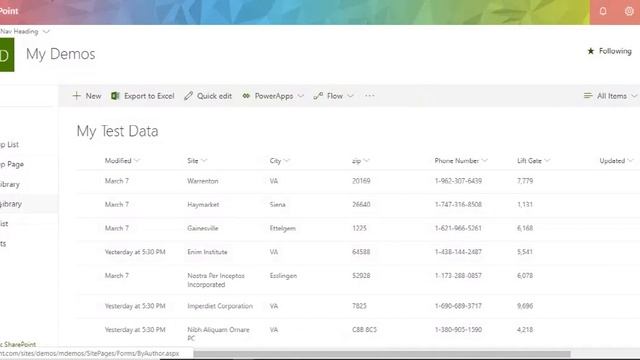Click the Nibh Aliquam Ornare PC cell
This screenshot has height=360, width=640.
(x=218, y=334)
